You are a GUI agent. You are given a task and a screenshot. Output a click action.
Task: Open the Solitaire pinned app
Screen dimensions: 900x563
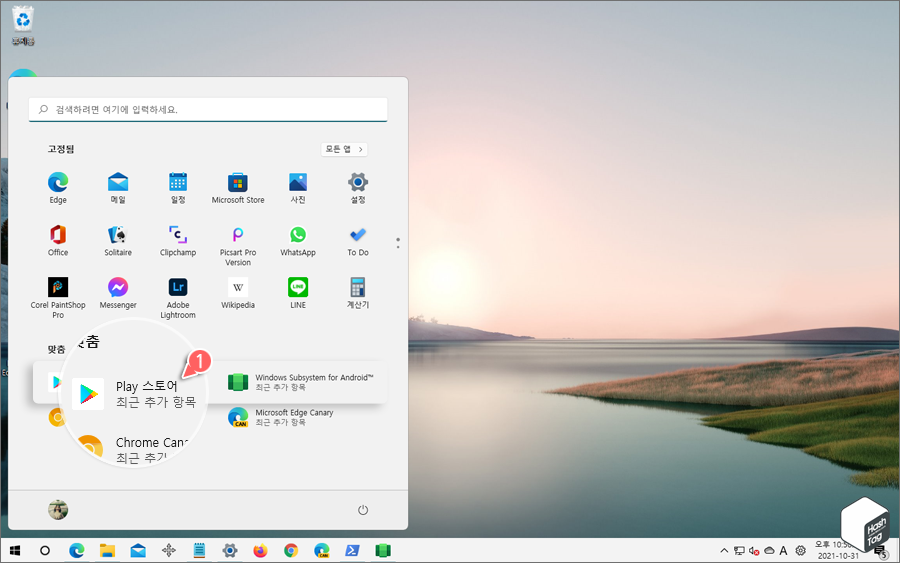point(118,241)
